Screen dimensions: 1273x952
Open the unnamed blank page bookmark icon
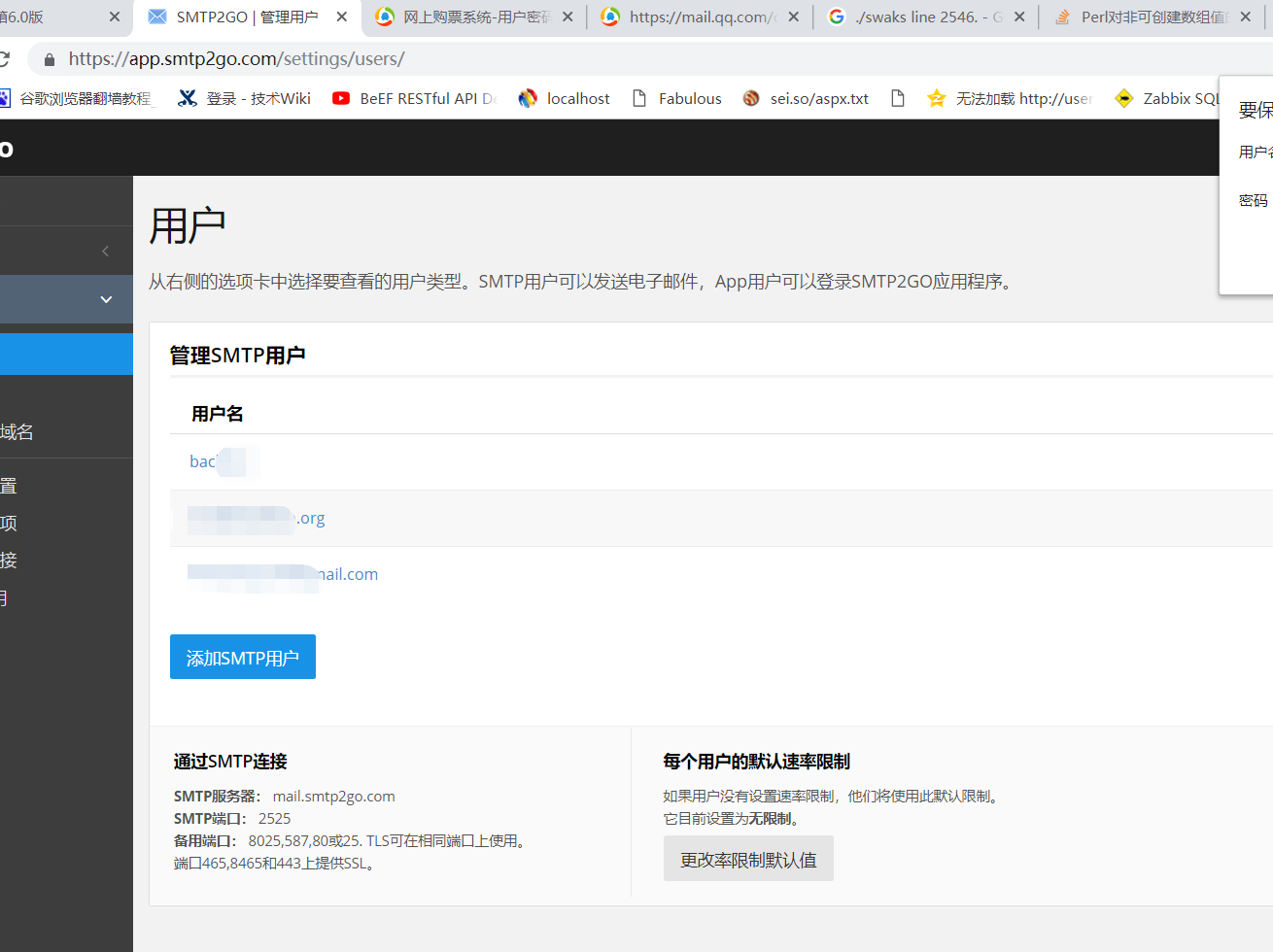898,98
